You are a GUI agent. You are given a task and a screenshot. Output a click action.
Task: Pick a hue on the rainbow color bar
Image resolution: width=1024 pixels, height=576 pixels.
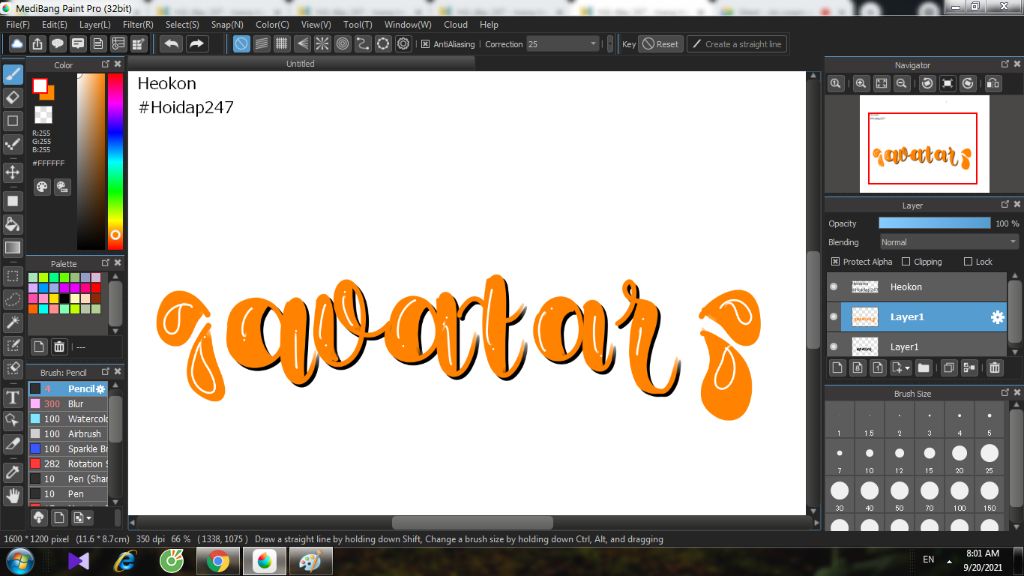coord(115,161)
